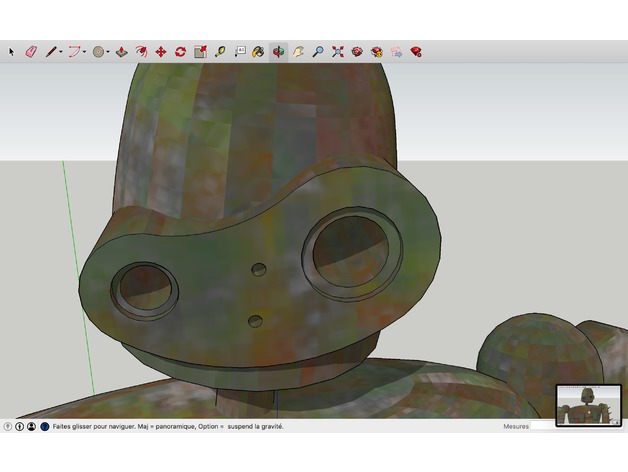Select the arrow Select tool
Image resolution: width=628 pixels, height=472 pixels.
(x=11, y=52)
